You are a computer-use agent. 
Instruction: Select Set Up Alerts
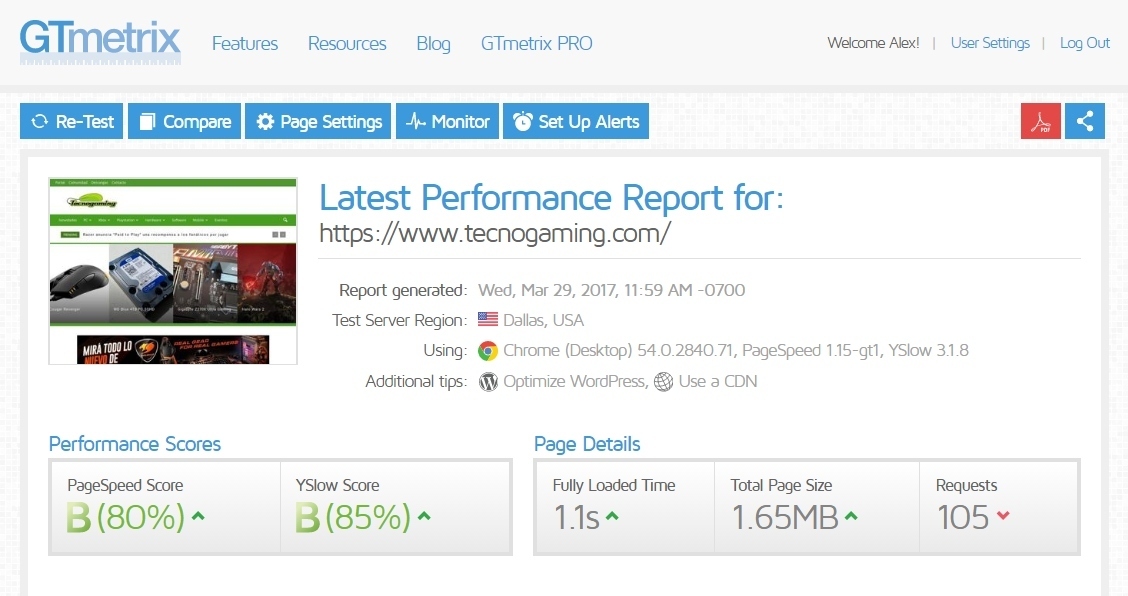[x=576, y=122]
